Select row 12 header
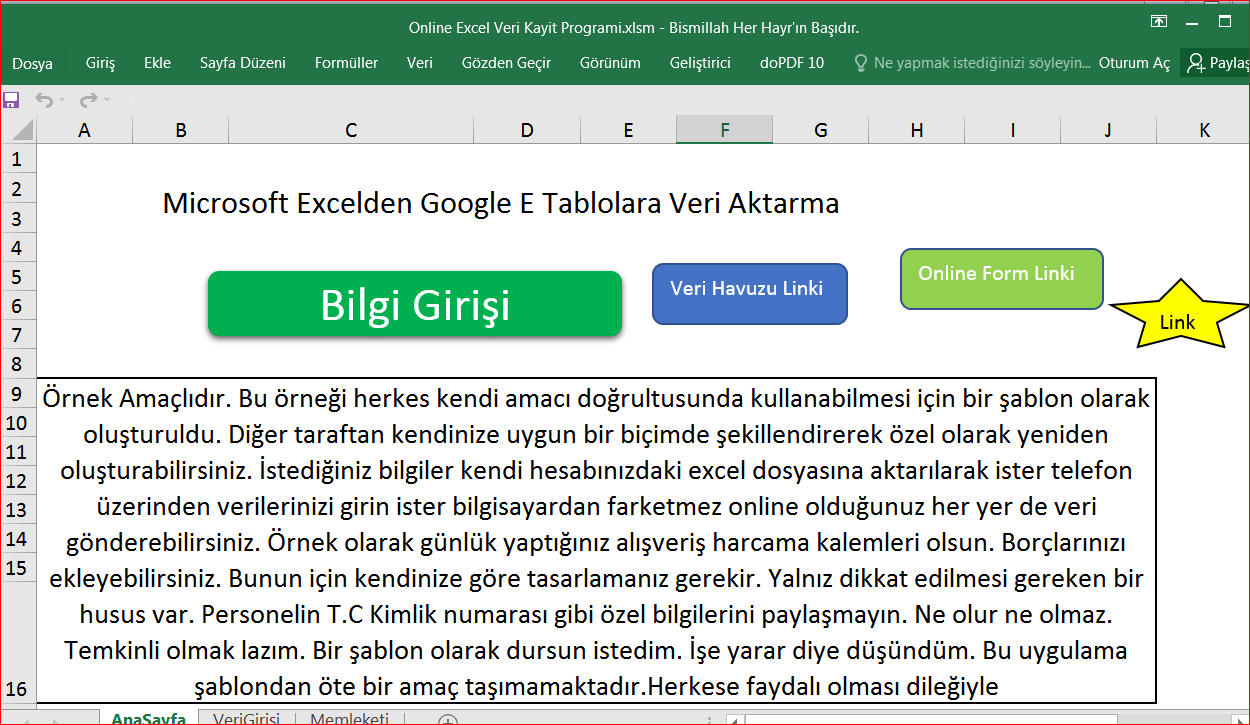 (18, 480)
